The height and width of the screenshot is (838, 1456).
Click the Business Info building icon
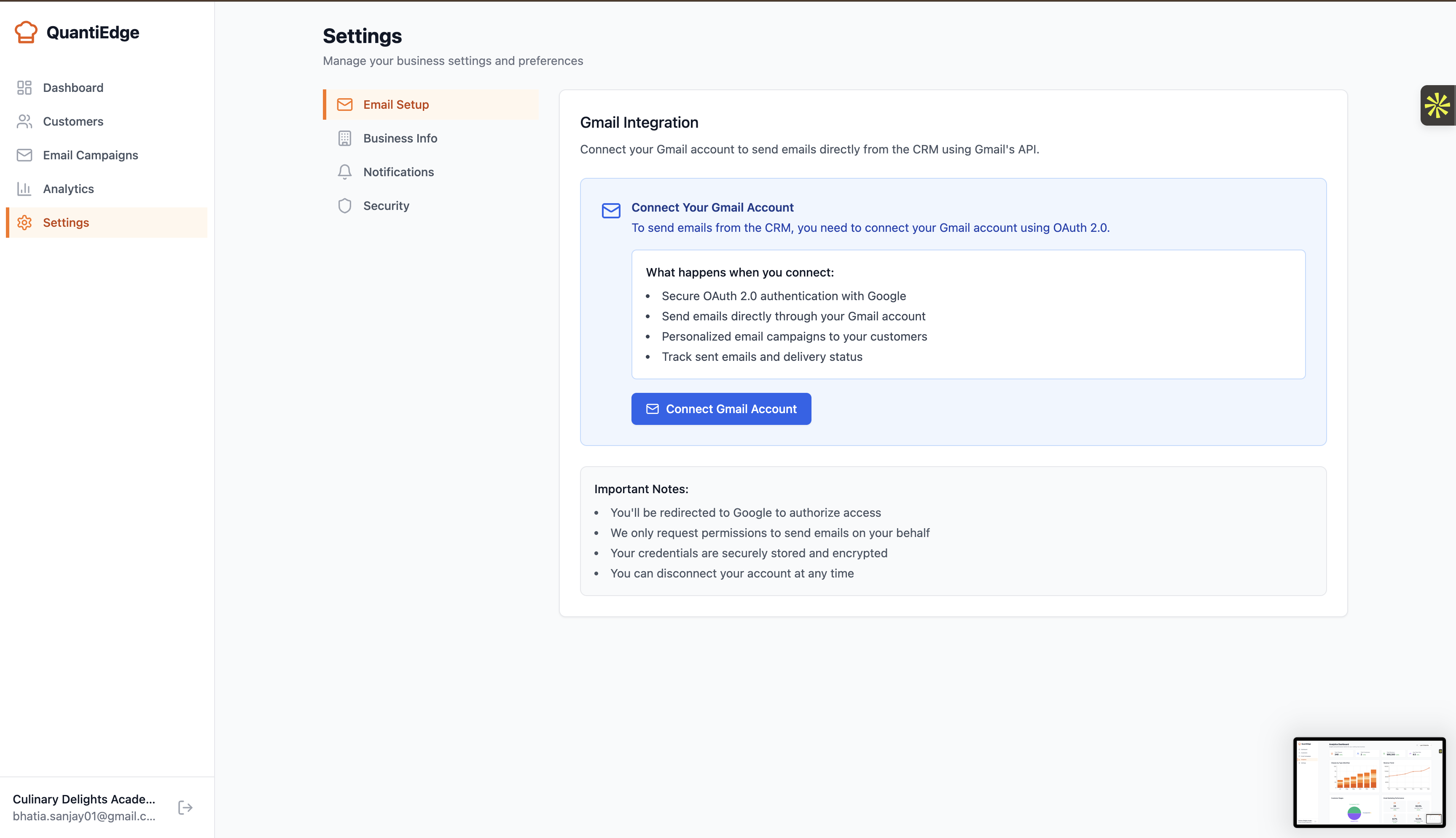click(344, 138)
